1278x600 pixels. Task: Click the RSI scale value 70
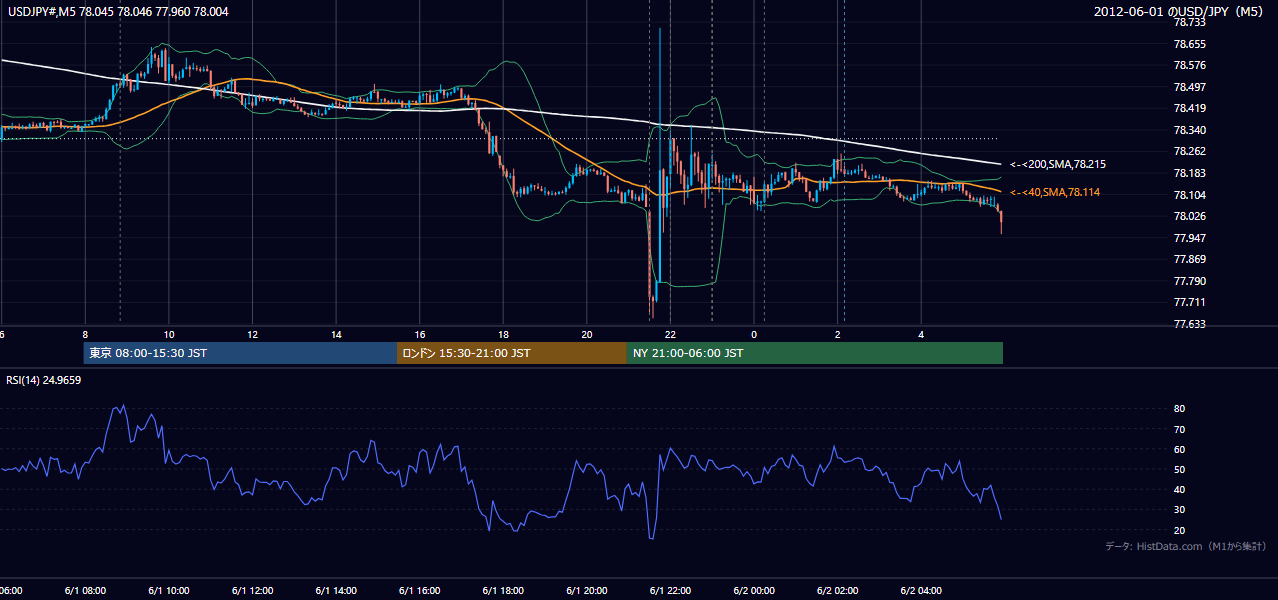pyautogui.click(x=1180, y=429)
